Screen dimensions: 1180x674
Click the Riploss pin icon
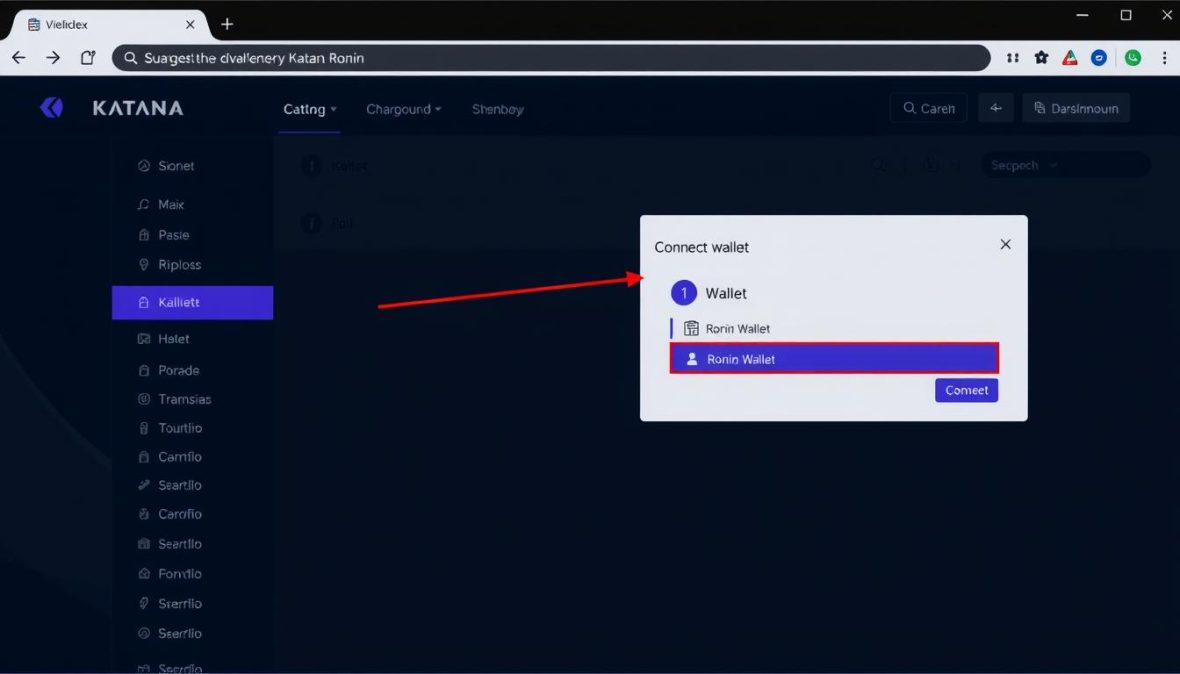coord(144,265)
